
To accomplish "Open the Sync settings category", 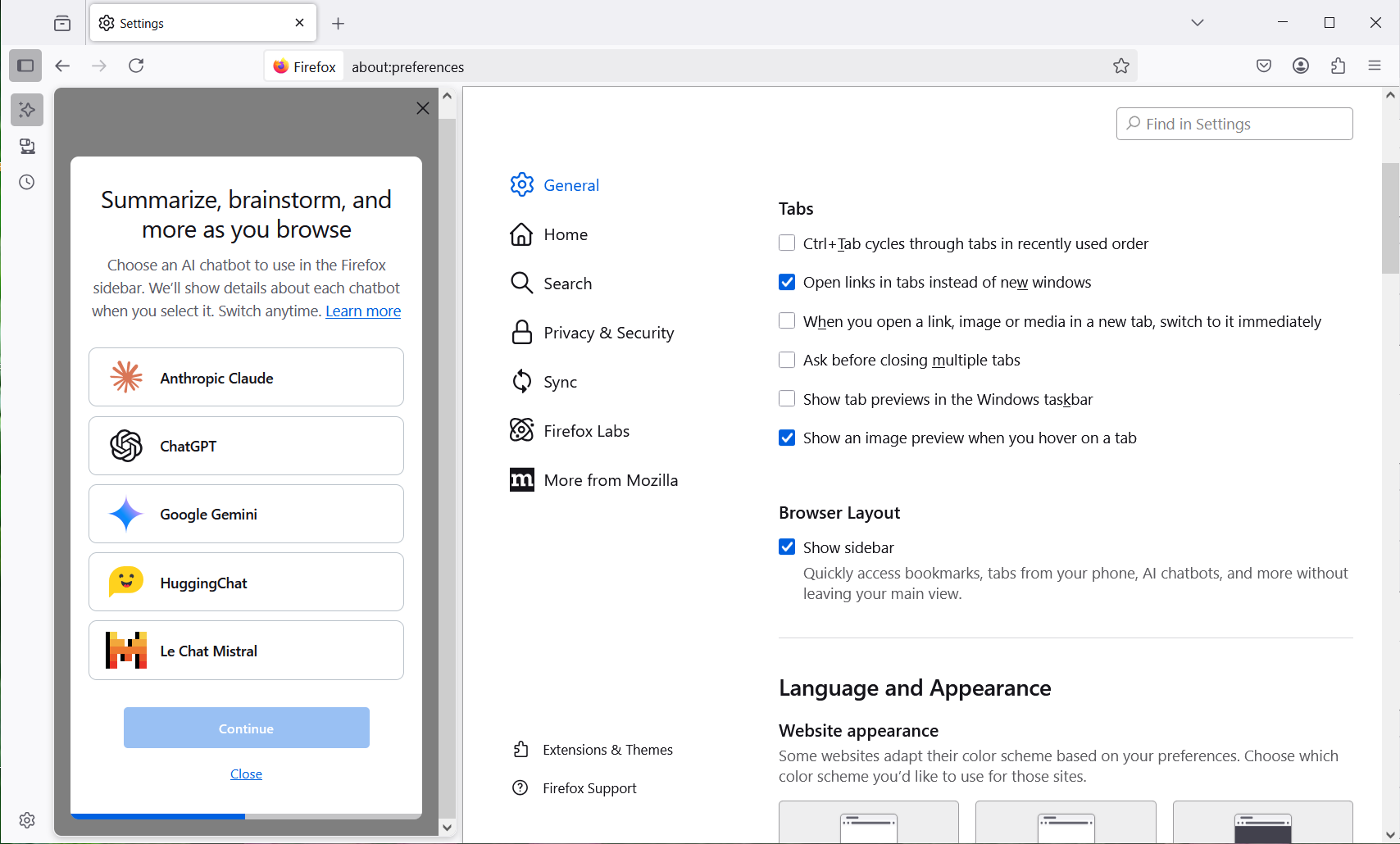I will [544, 382].
